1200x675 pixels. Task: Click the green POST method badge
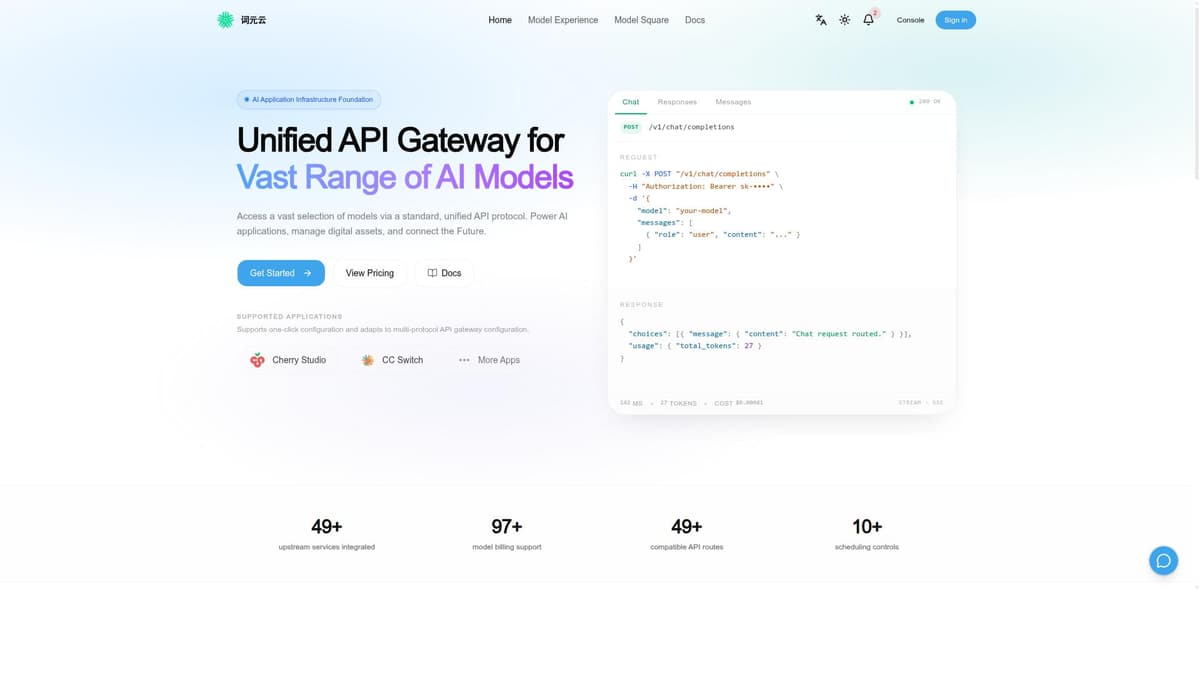click(x=631, y=127)
